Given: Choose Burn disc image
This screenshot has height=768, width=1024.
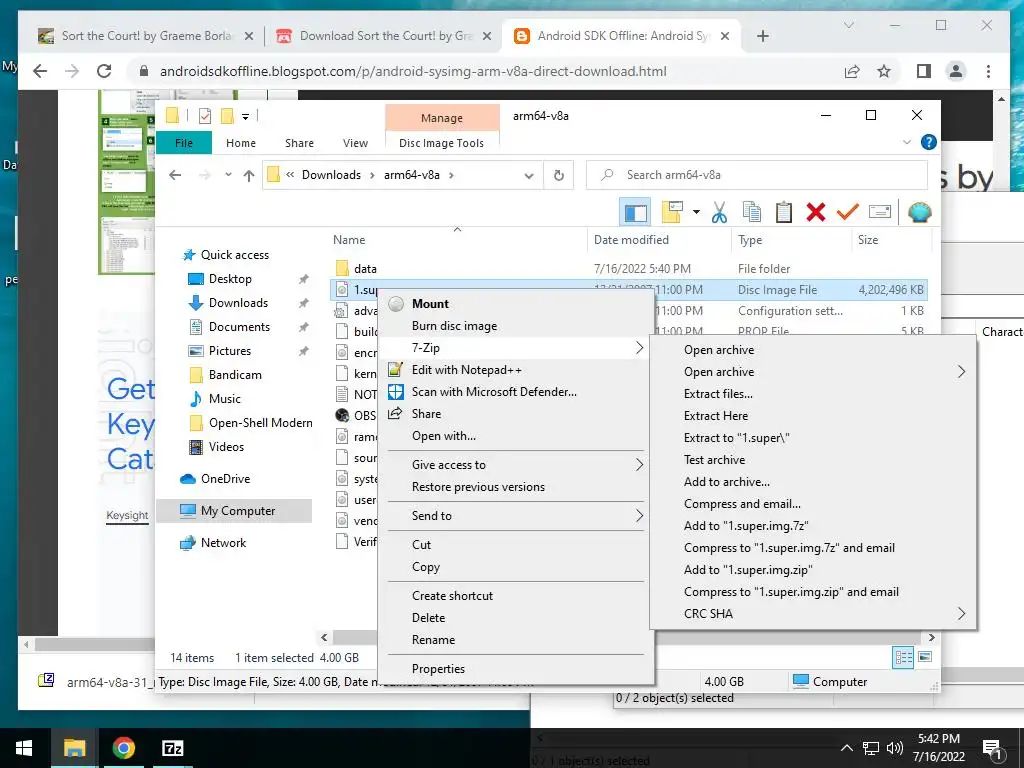Looking at the screenshot, I should (515, 326).
